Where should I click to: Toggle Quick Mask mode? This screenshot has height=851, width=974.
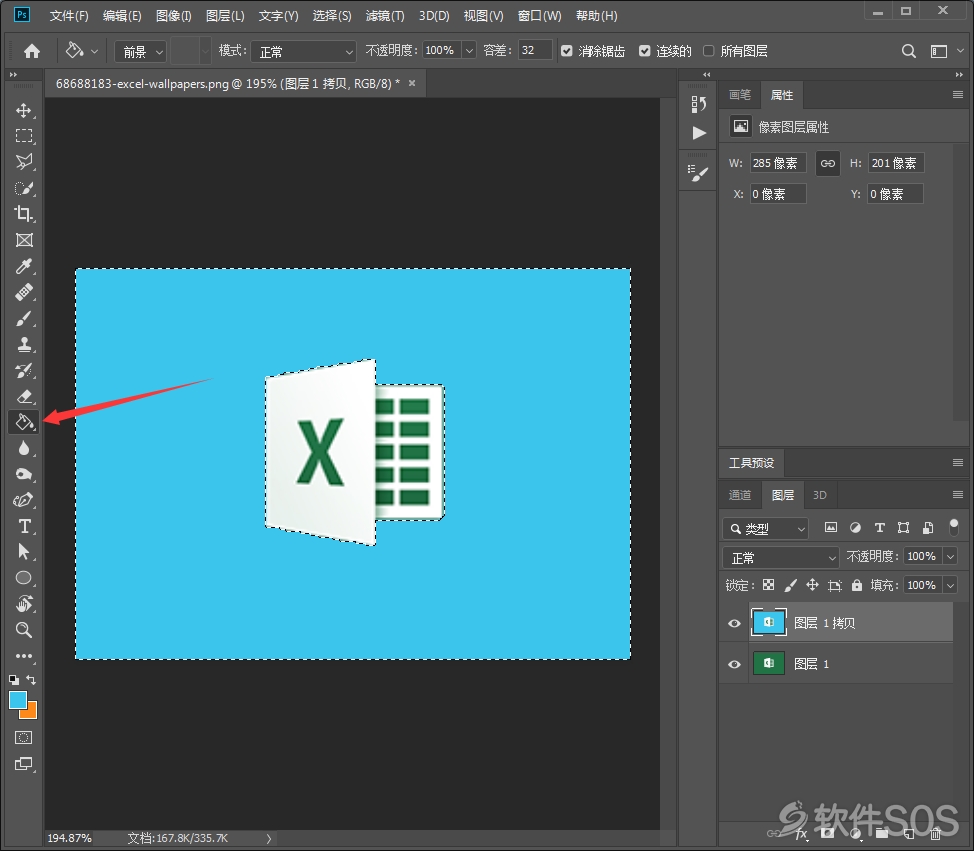click(x=24, y=738)
